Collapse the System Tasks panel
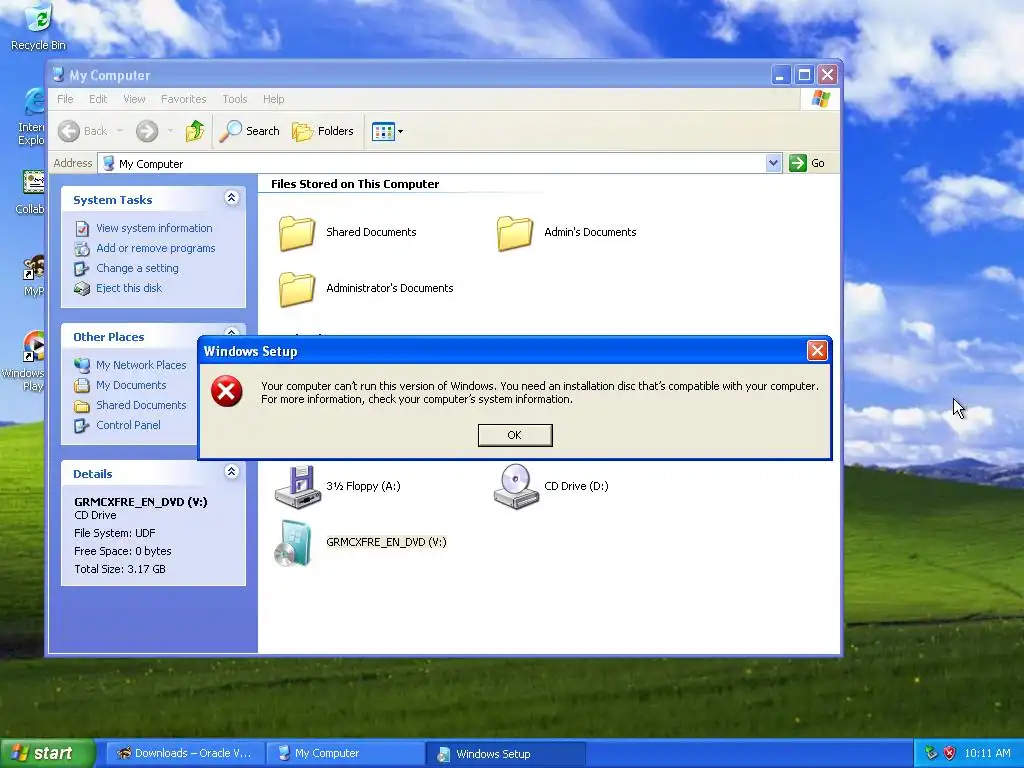Screen dimensions: 1024x768 pos(231,198)
